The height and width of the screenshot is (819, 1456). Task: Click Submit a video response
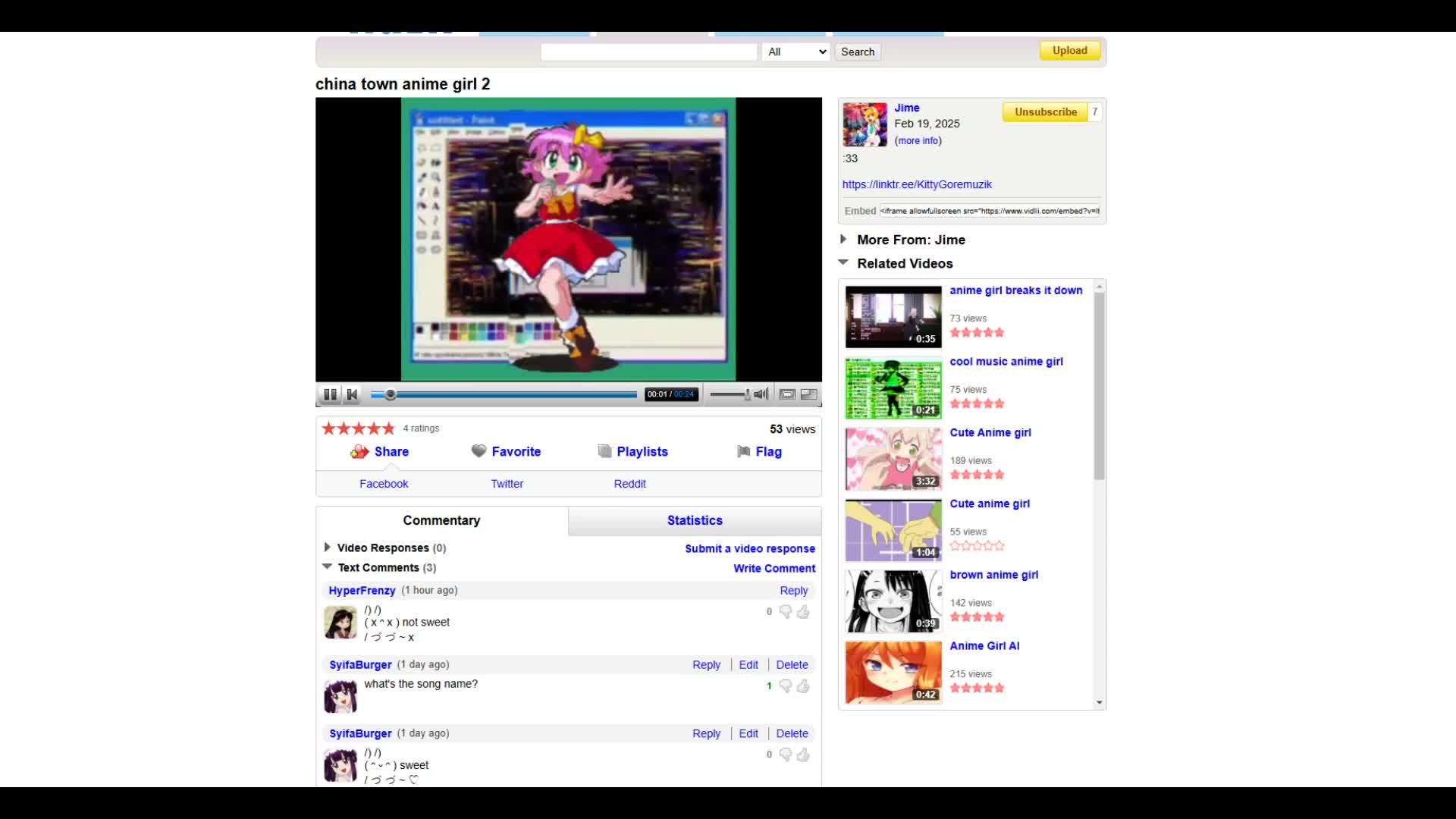click(750, 548)
